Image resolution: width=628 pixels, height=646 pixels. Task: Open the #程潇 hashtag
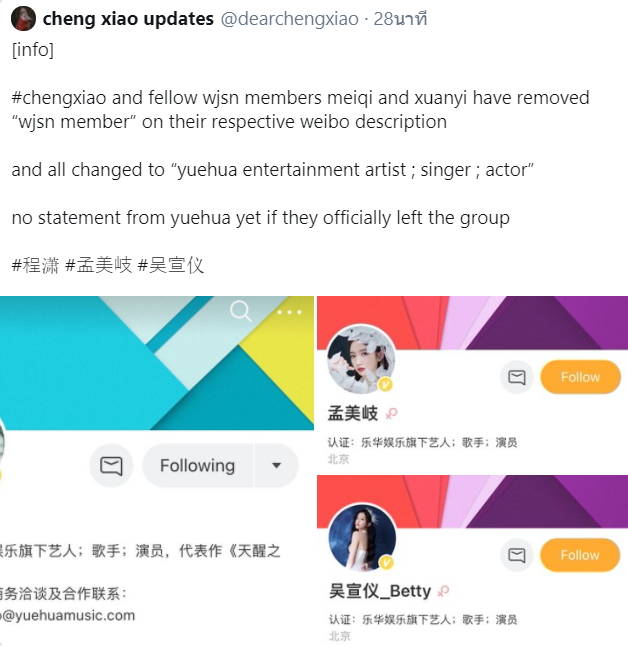click(x=35, y=265)
